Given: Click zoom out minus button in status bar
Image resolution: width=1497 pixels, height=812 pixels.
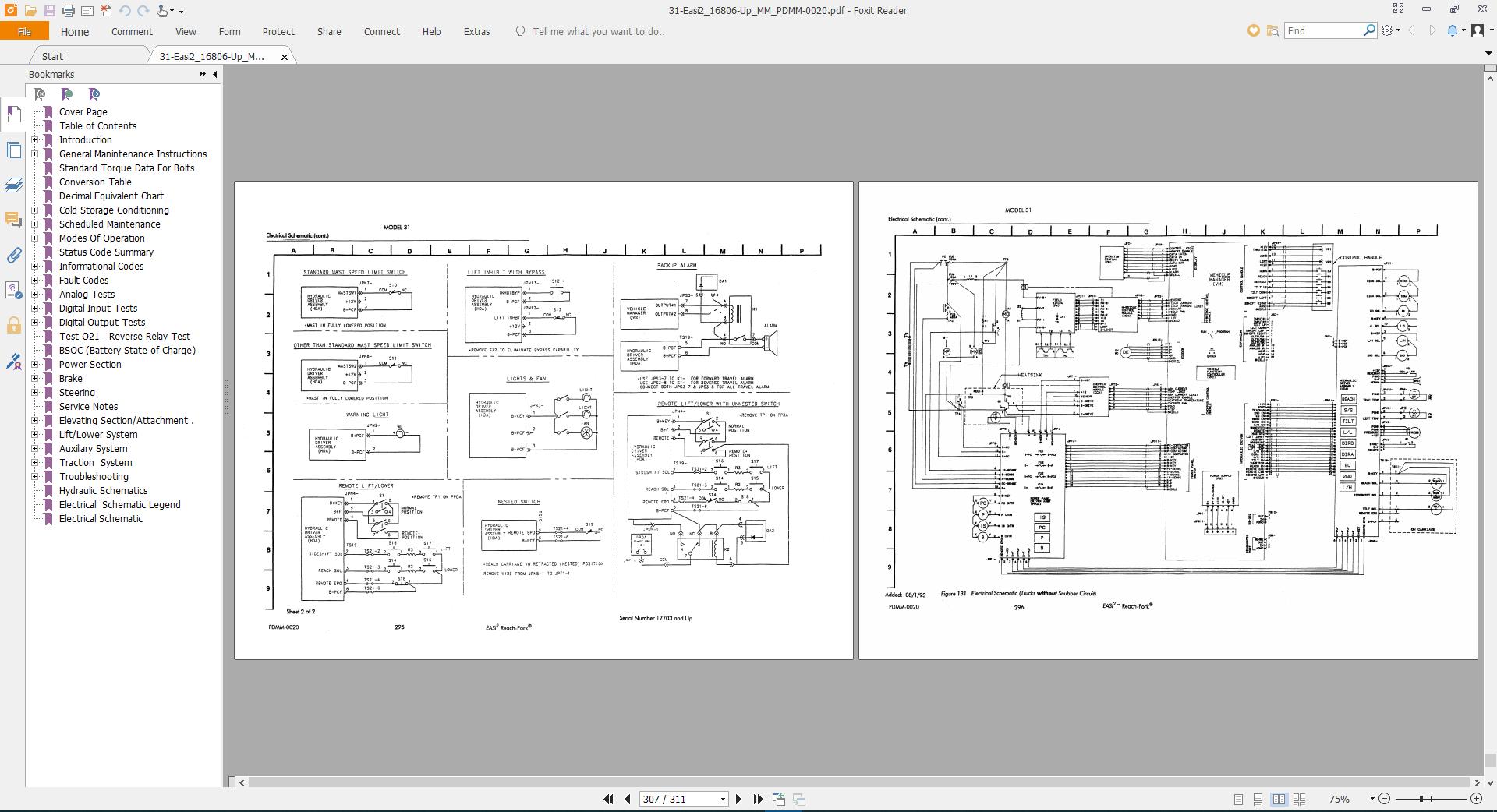Looking at the screenshot, I should click(x=1385, y=799).
